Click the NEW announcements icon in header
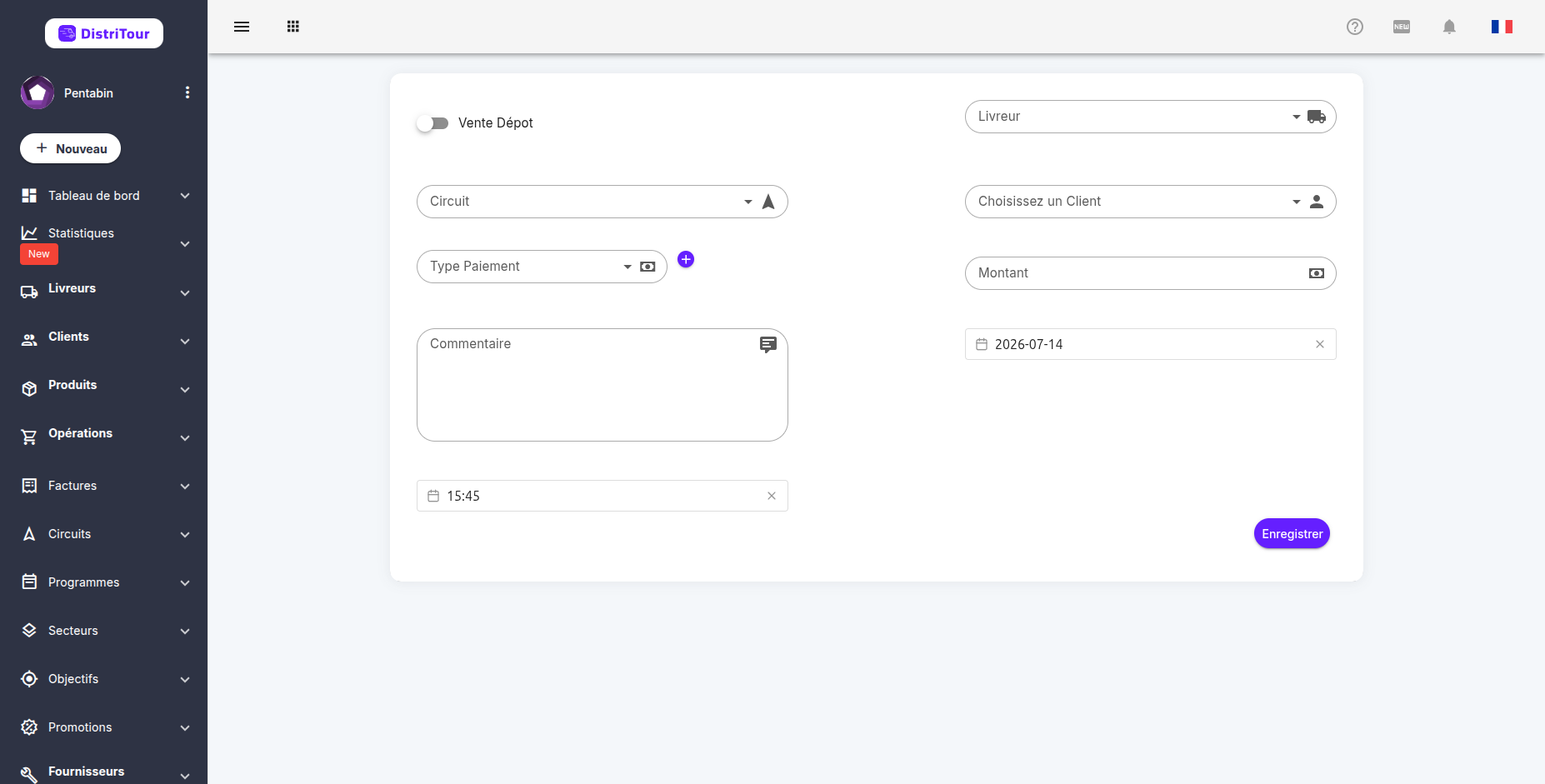1545x784 pixels. (x=1402, y=27)
